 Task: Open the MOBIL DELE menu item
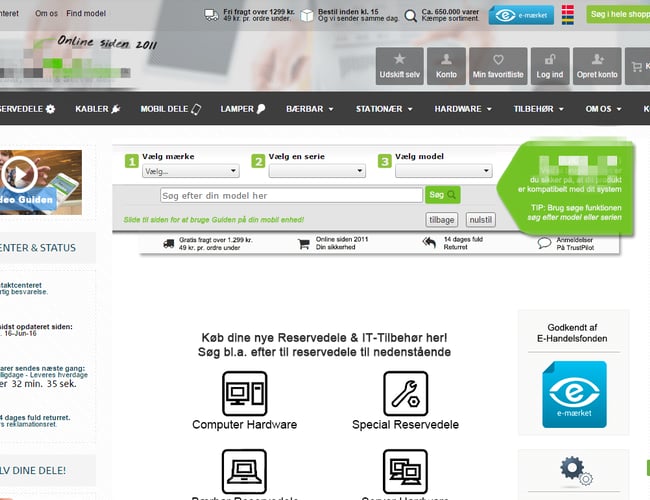coord(171,109)
